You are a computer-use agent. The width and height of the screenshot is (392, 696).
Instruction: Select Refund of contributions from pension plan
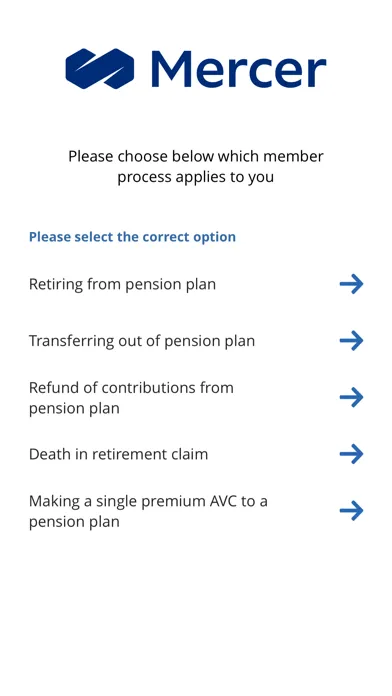pyautogui.click(x=196, y=397)
